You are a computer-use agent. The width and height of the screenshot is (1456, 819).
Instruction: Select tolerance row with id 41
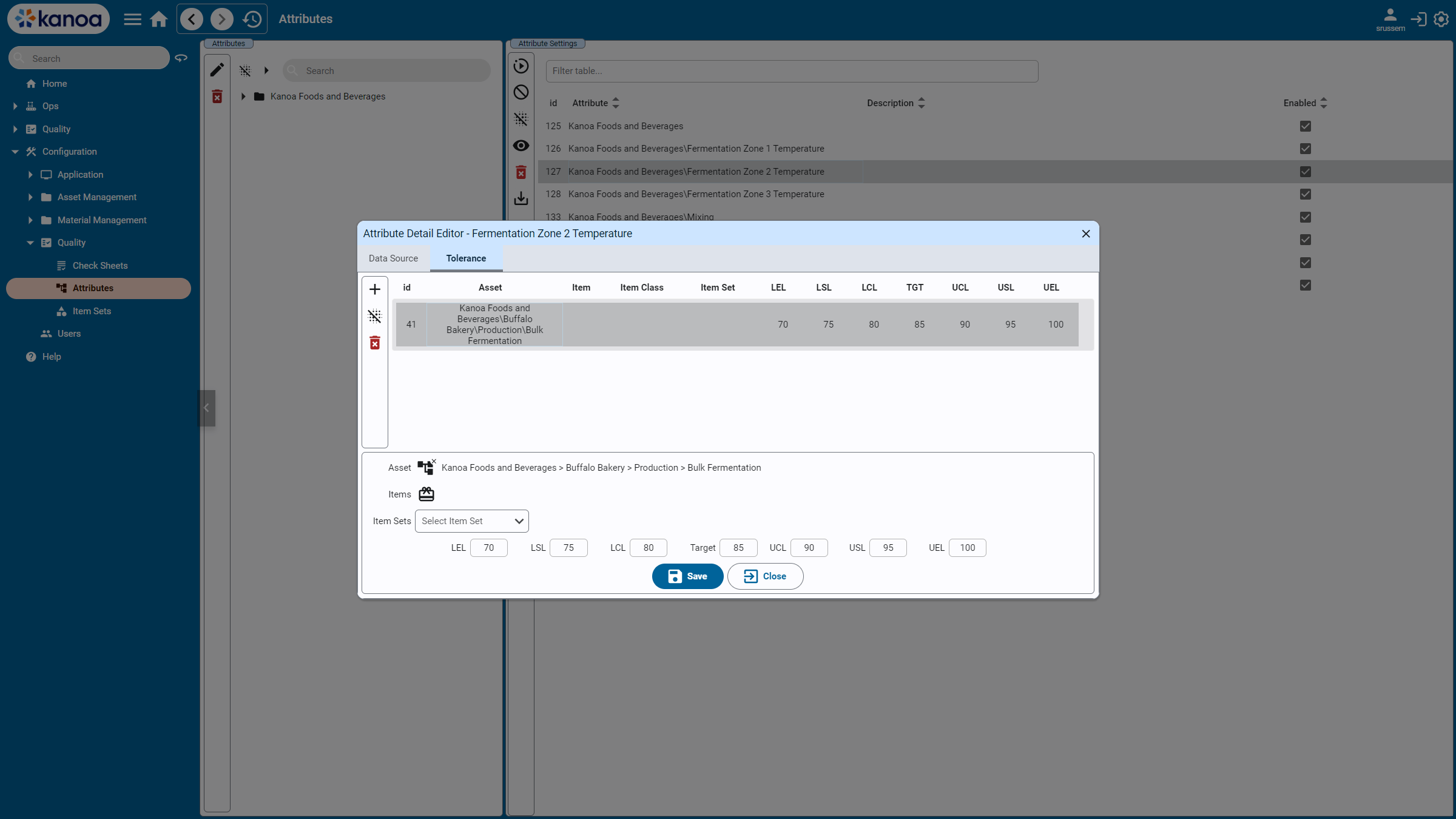737,325
